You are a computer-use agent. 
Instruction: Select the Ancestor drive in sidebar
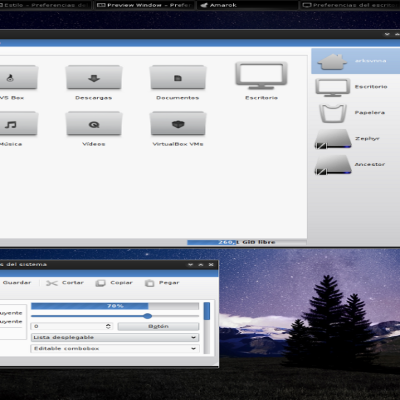click(355, 165)
